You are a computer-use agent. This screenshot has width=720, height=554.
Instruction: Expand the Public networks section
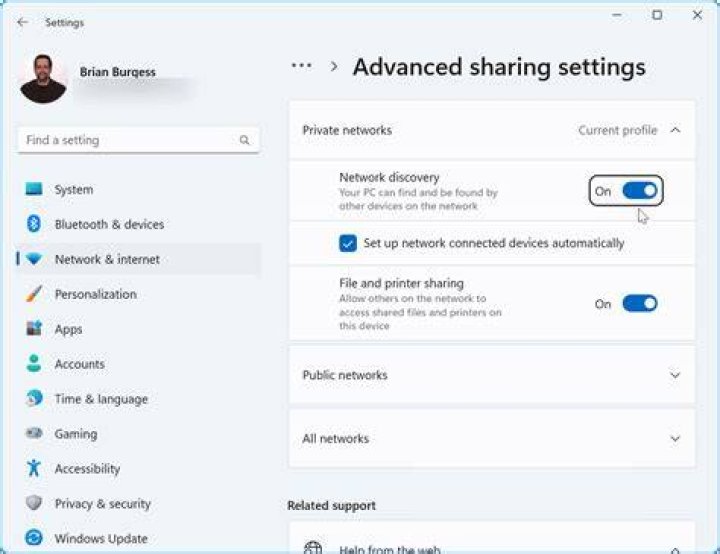675,375
